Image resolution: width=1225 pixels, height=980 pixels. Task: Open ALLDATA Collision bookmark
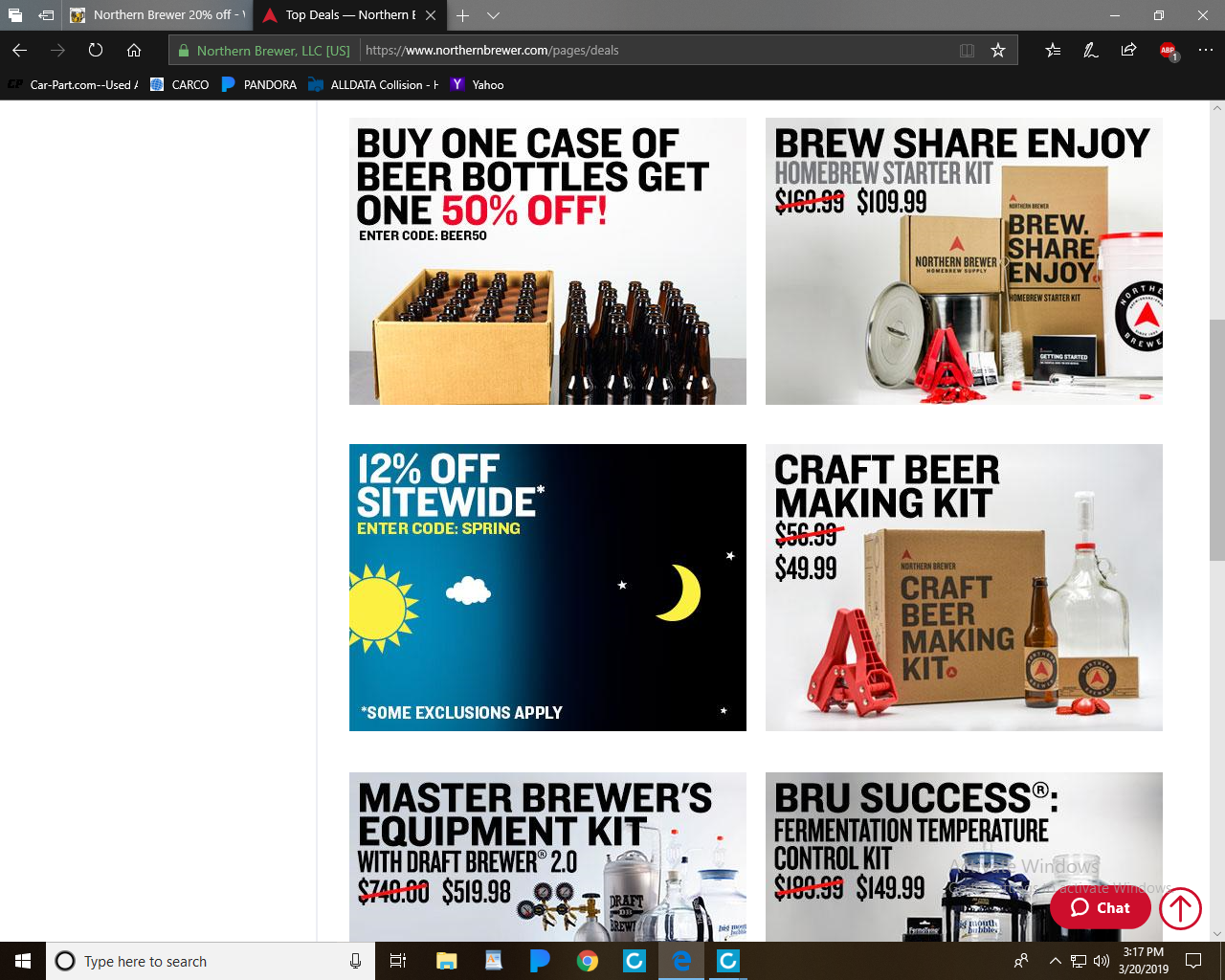pos(373,85)
